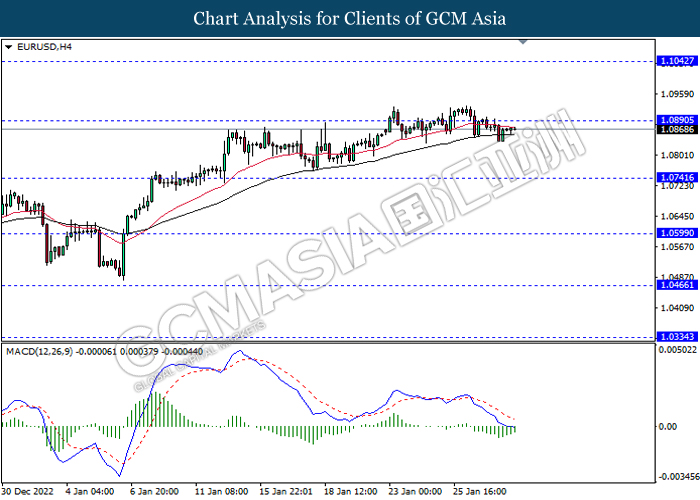Click the 30 Dec 2022 time label
The width and height of the screenshot is (700, 500).
(28, 492)
